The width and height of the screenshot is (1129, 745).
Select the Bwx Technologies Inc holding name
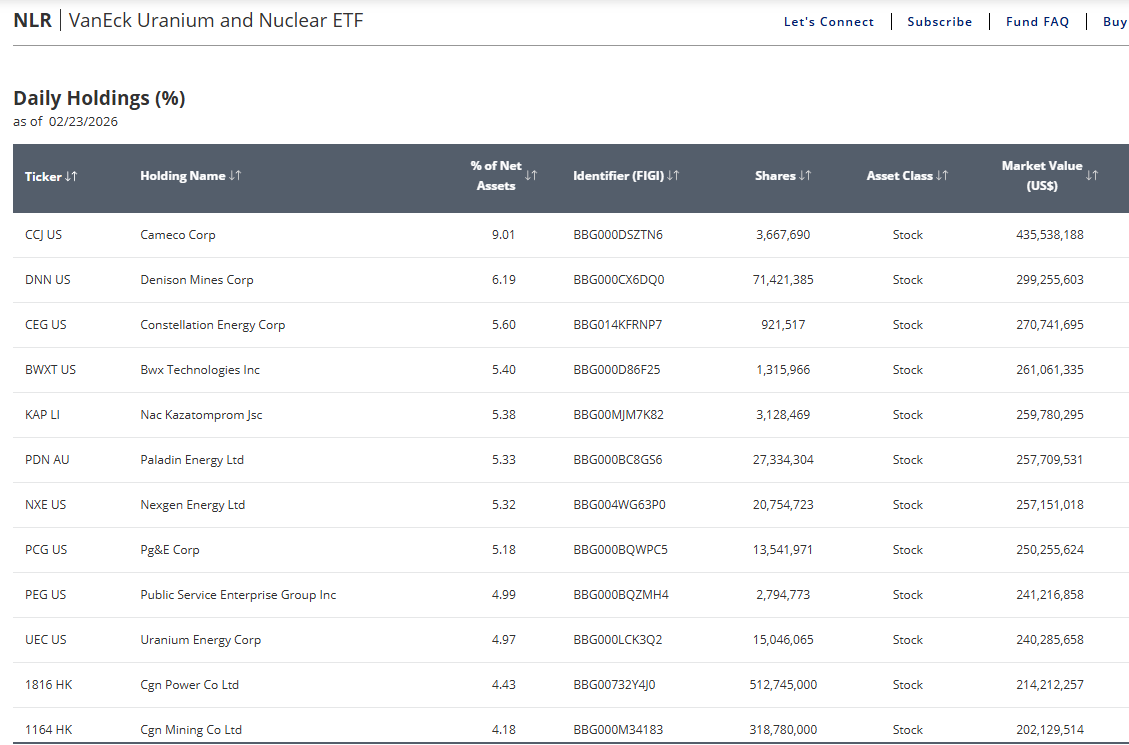200,370
